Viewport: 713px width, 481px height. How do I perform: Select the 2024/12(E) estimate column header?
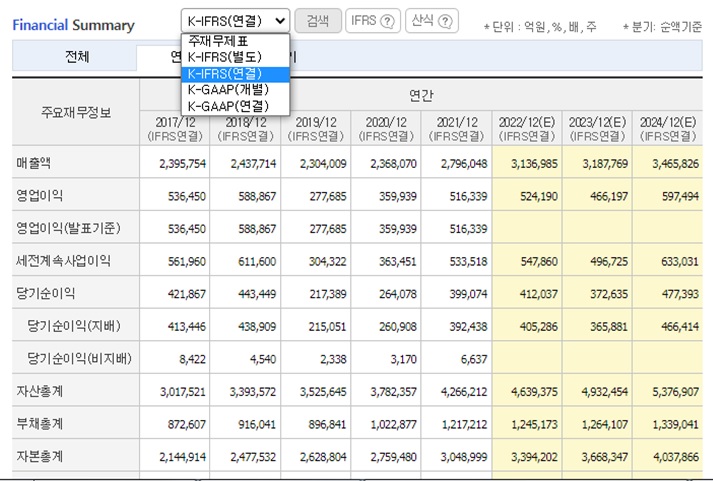point(668,129)
